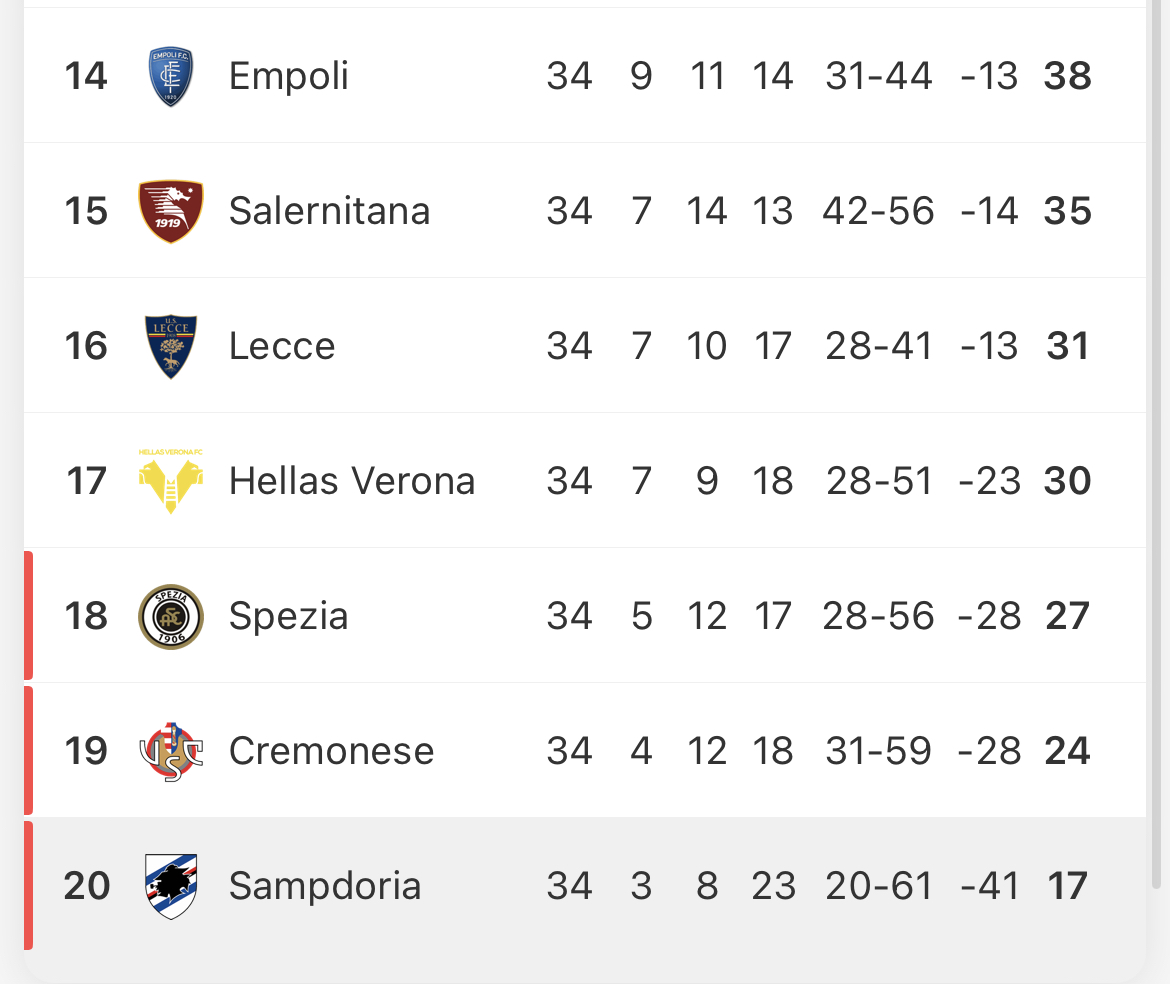The image size is (1170, 984).
Task: Select the highlighted Sampdoria team name
Action: click(x=325, y=886)
